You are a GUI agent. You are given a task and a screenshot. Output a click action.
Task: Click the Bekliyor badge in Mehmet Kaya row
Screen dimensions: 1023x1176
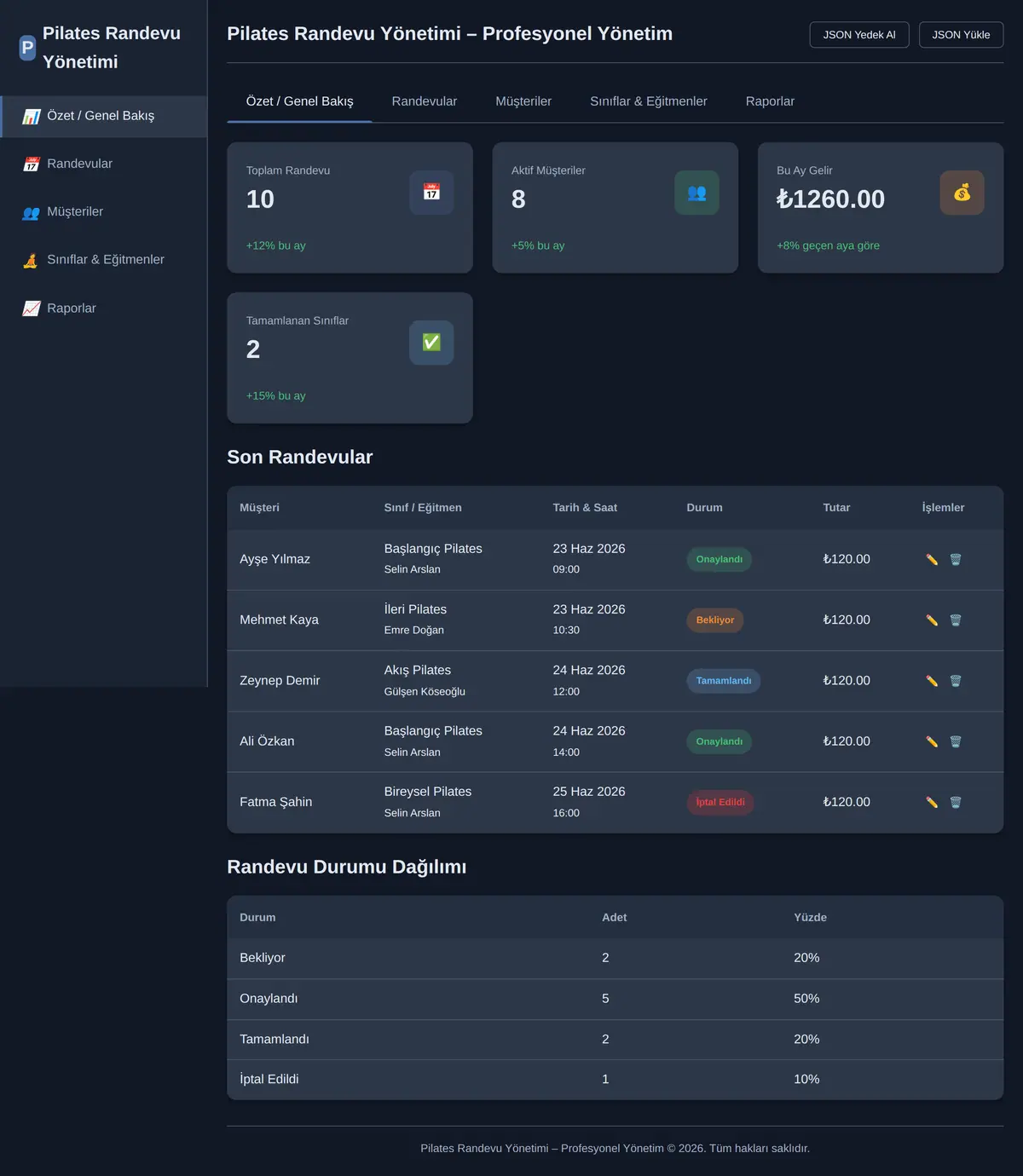pyautogui.click(x=714, y=620)
